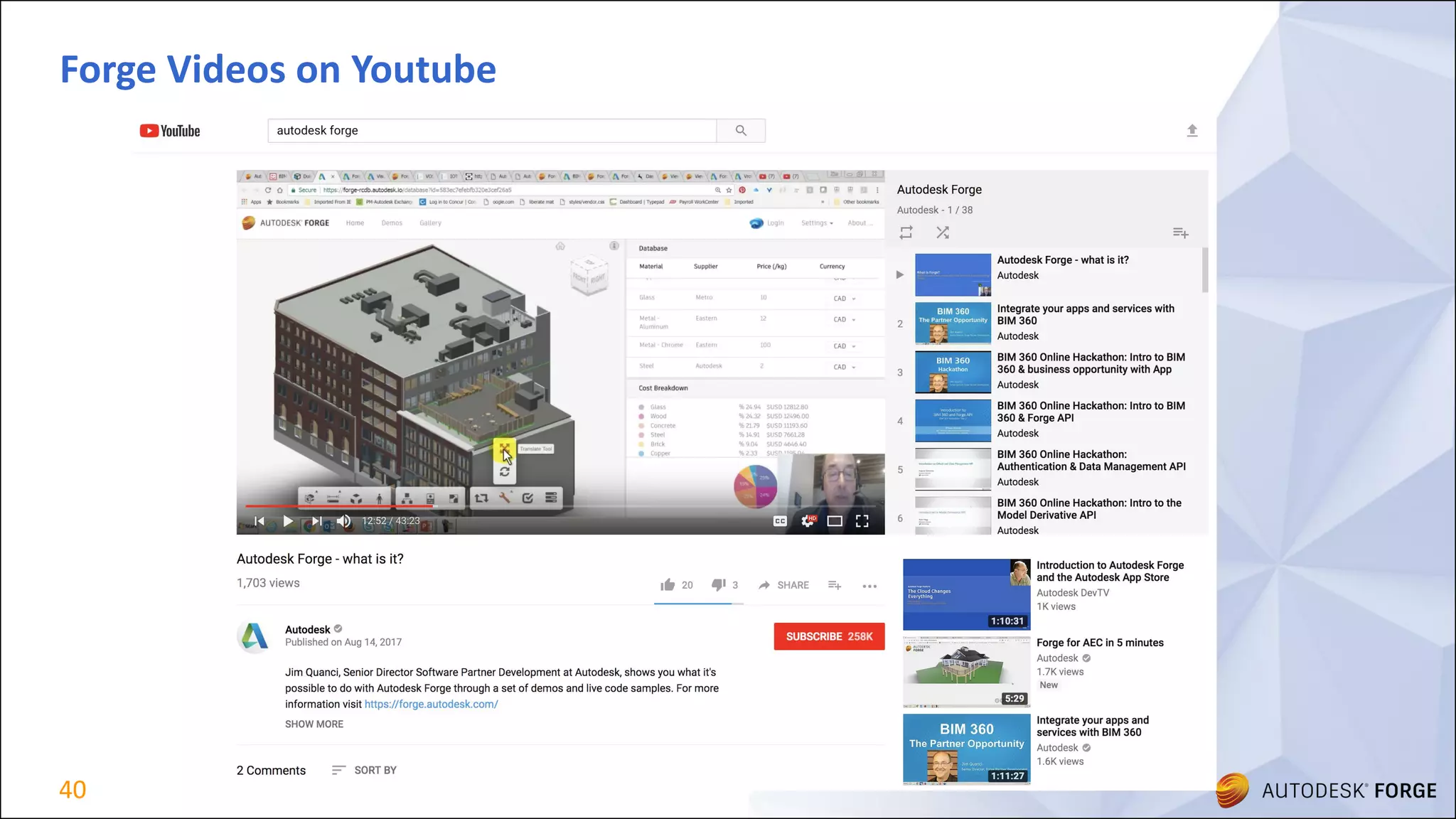Toggle theater mode on the player
Screen dimensions: 1456x819
click(x=835, y=521)
